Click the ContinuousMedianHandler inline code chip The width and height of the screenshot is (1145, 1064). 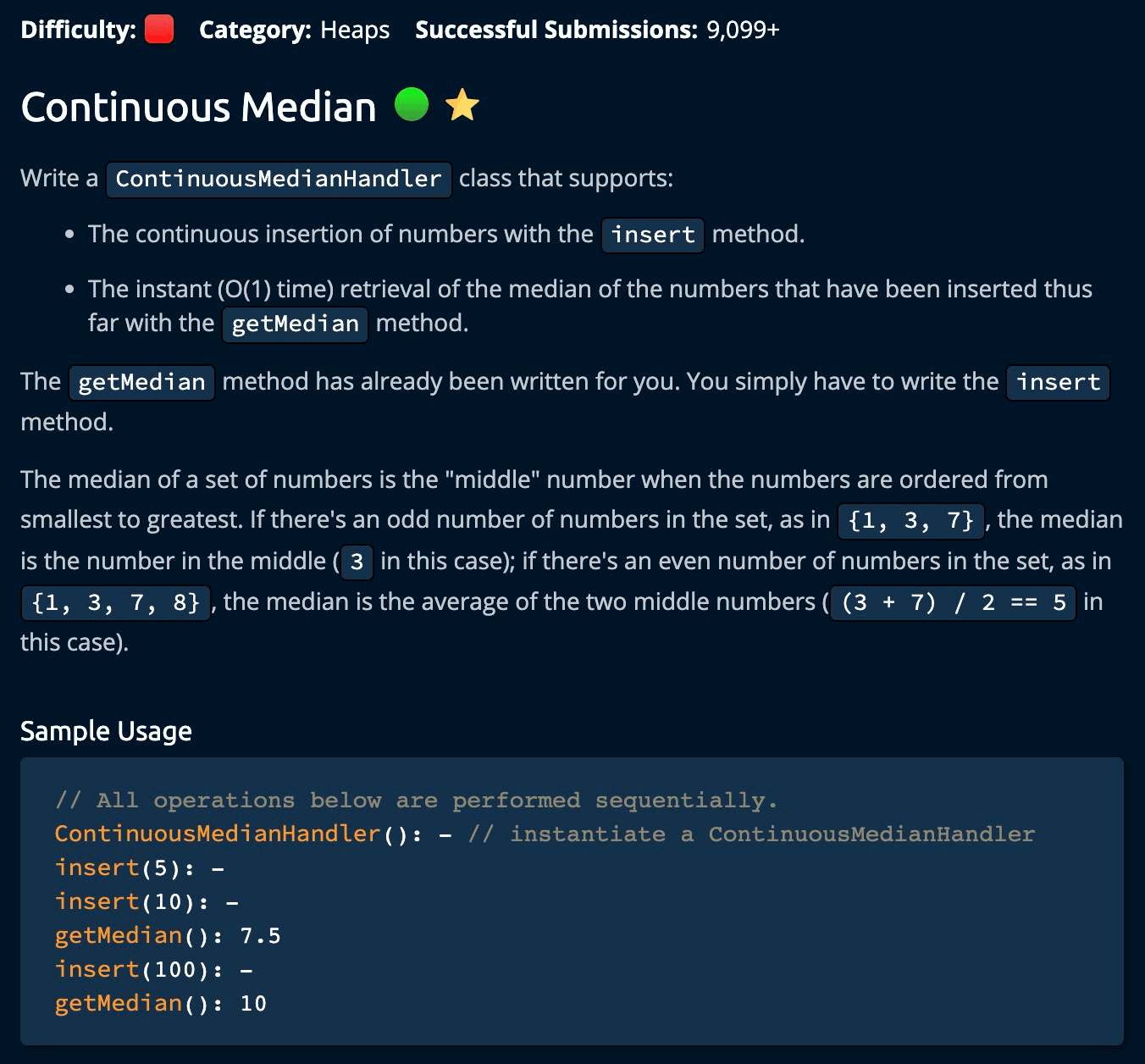[x=279, y=179]
